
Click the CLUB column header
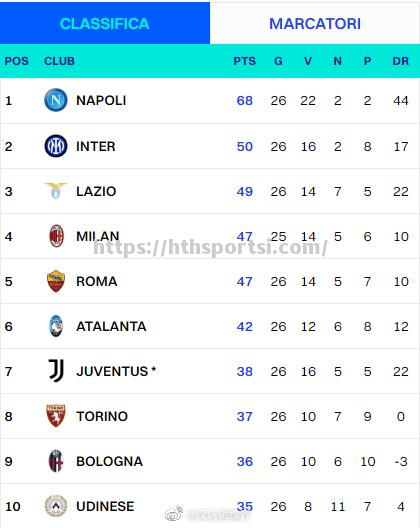(59, 61)
